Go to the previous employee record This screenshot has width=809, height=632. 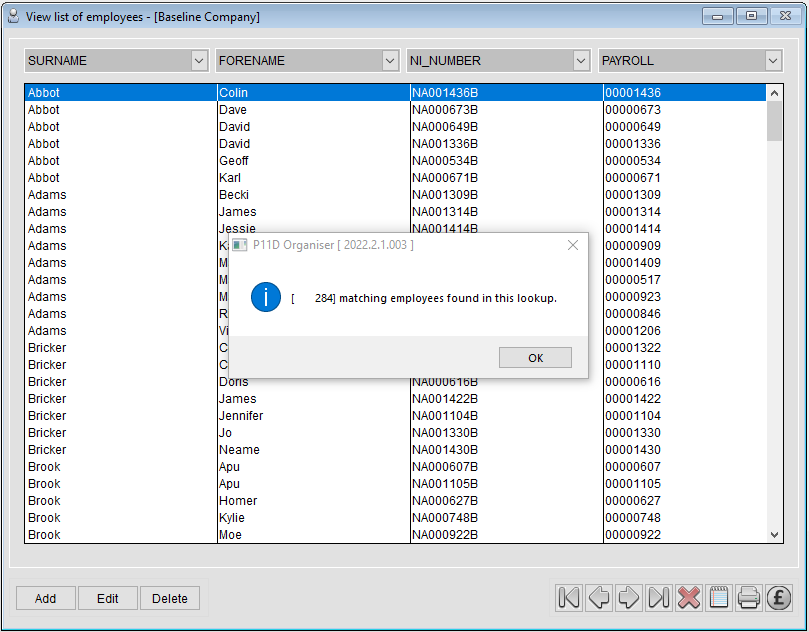(x=598, y=597)
